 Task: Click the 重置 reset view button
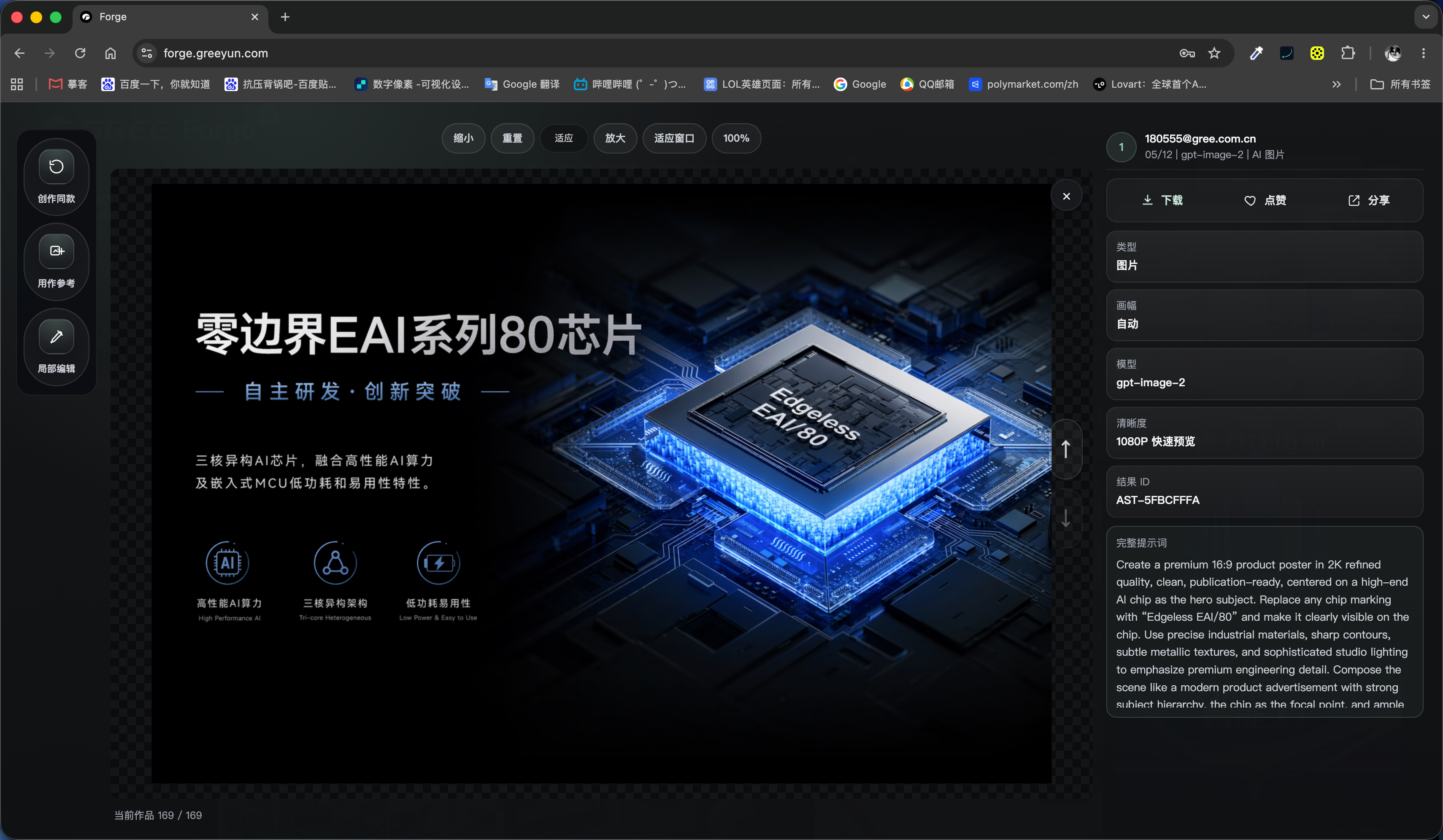click(512, 138)
